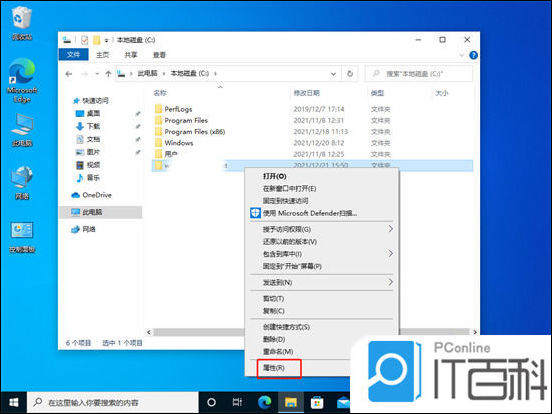Open Explorer help question mark icon
552x414 pixels.
click(473, 55)
